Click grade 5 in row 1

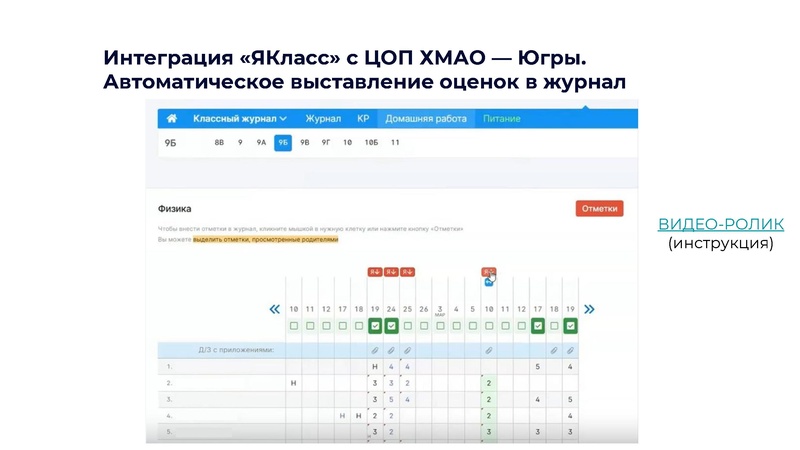[x=538, y=366]
